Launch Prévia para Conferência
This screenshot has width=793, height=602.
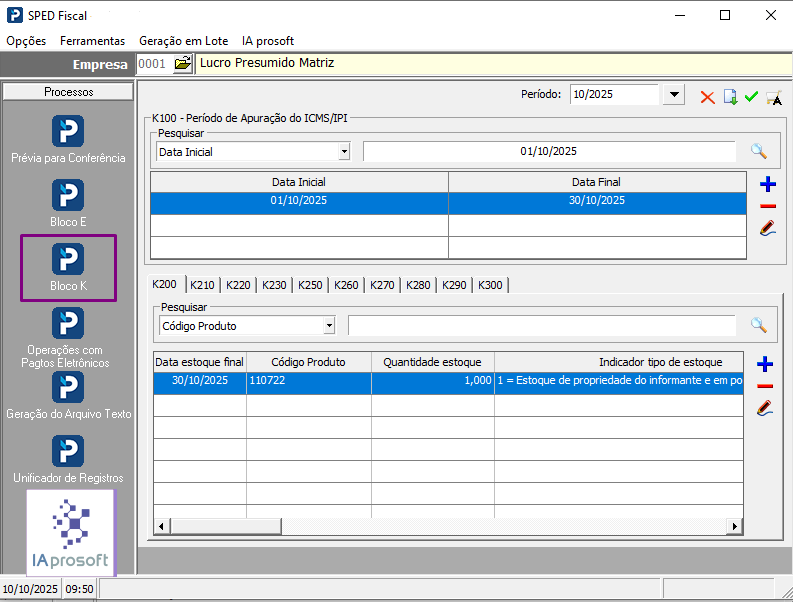coord(68,131)
